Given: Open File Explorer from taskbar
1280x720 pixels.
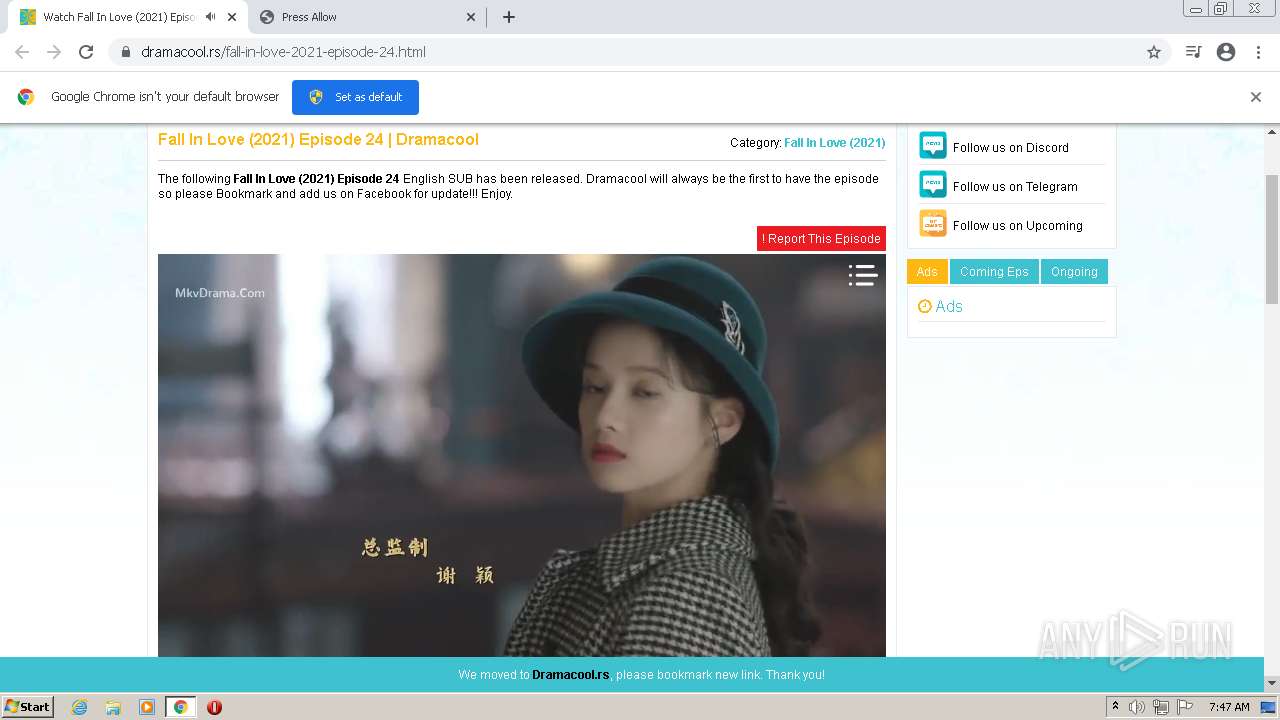Looking at the screenshot, I should [113, 707].
